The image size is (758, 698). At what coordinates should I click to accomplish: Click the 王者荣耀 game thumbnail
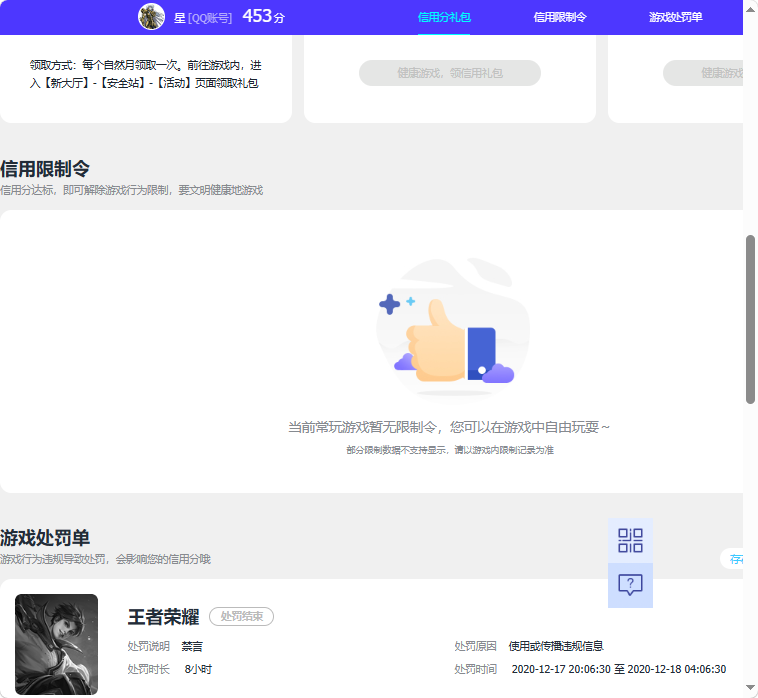[57, 644]
